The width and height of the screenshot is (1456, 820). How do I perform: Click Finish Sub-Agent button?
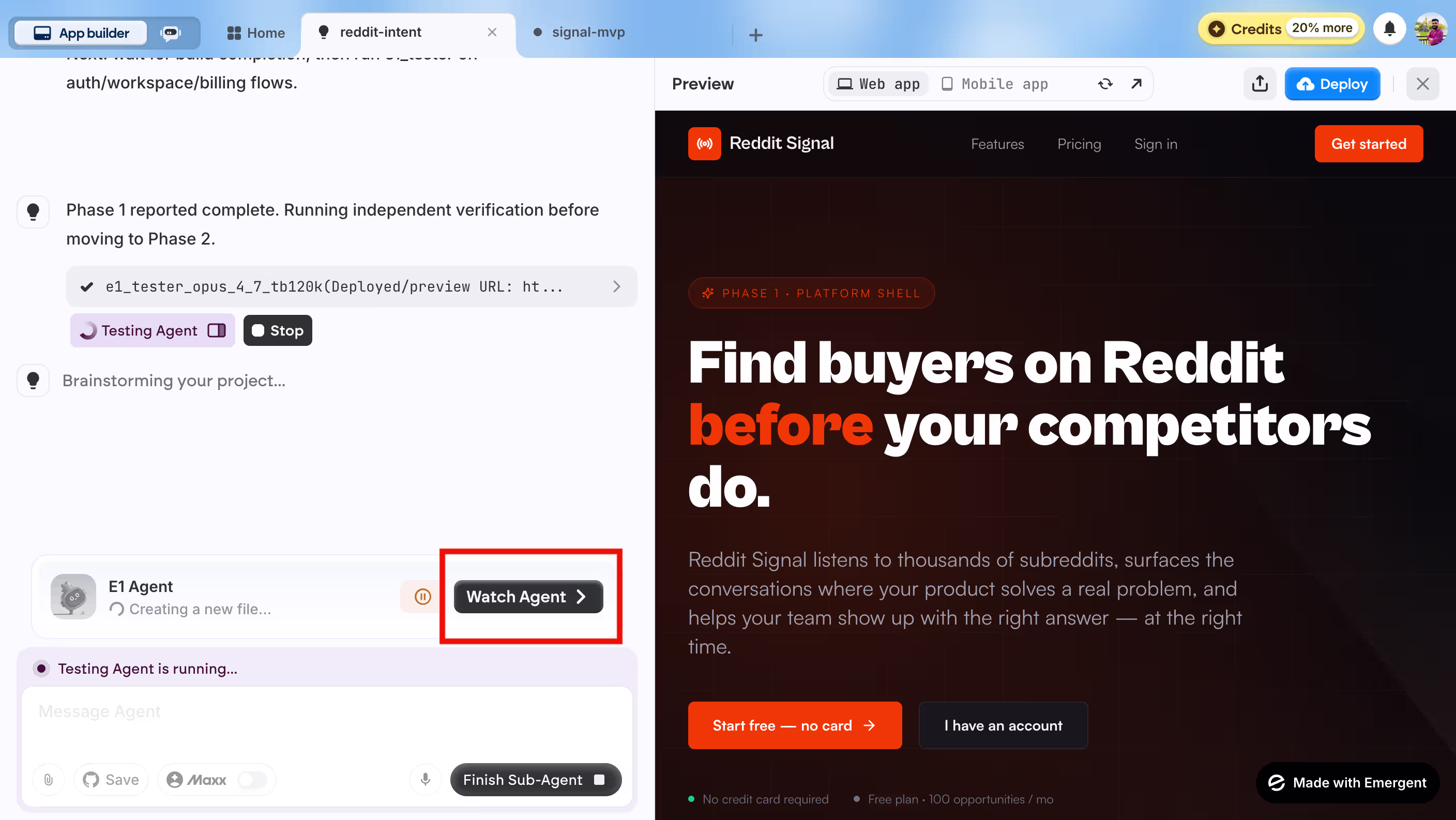tap(535, 780)
